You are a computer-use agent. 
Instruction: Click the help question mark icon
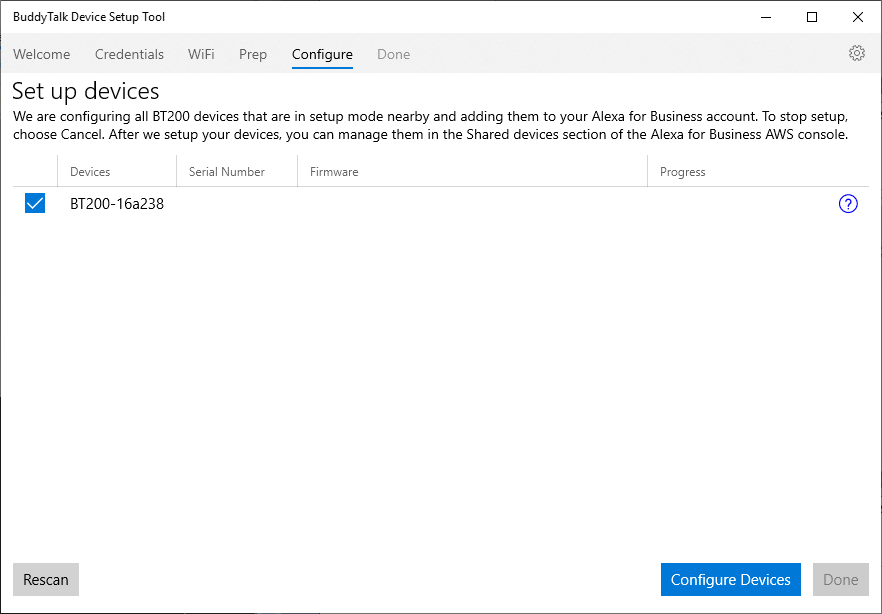pos(848,204)
